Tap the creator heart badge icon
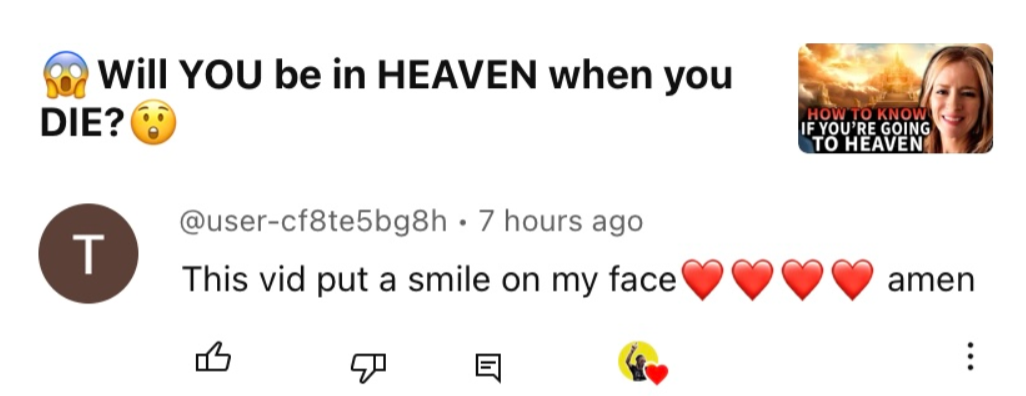Screen dimensions: 1026x396 (x=643, y=363)
